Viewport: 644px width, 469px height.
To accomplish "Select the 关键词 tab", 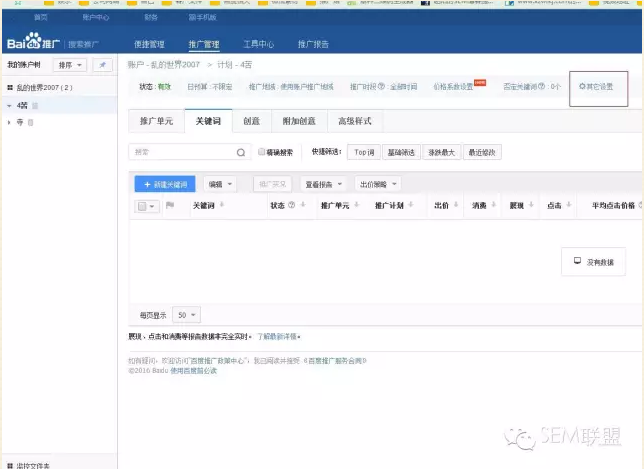I will coord(208,121).
